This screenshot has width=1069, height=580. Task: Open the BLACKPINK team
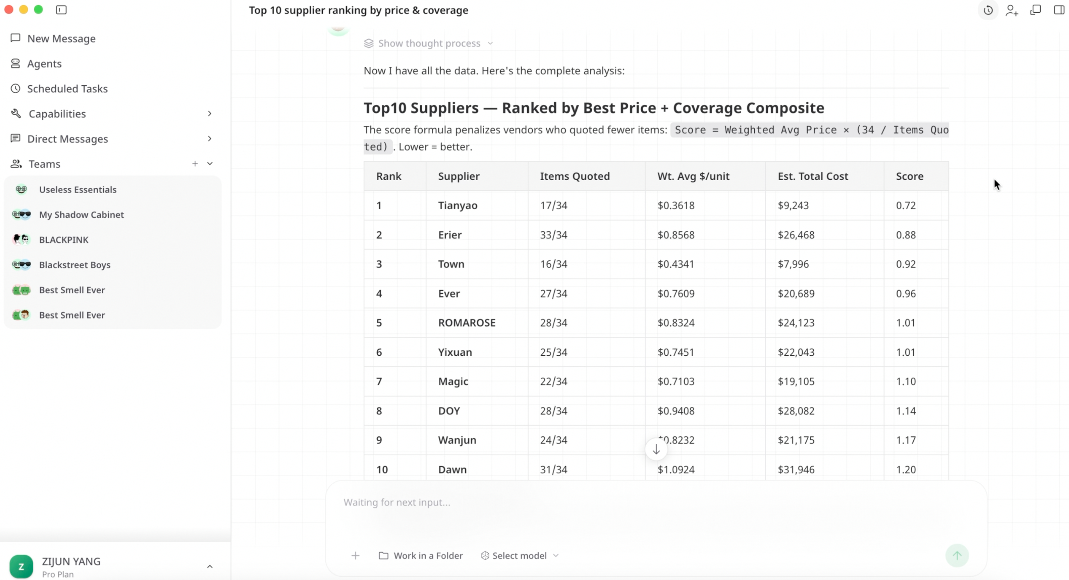click(62, 240)
